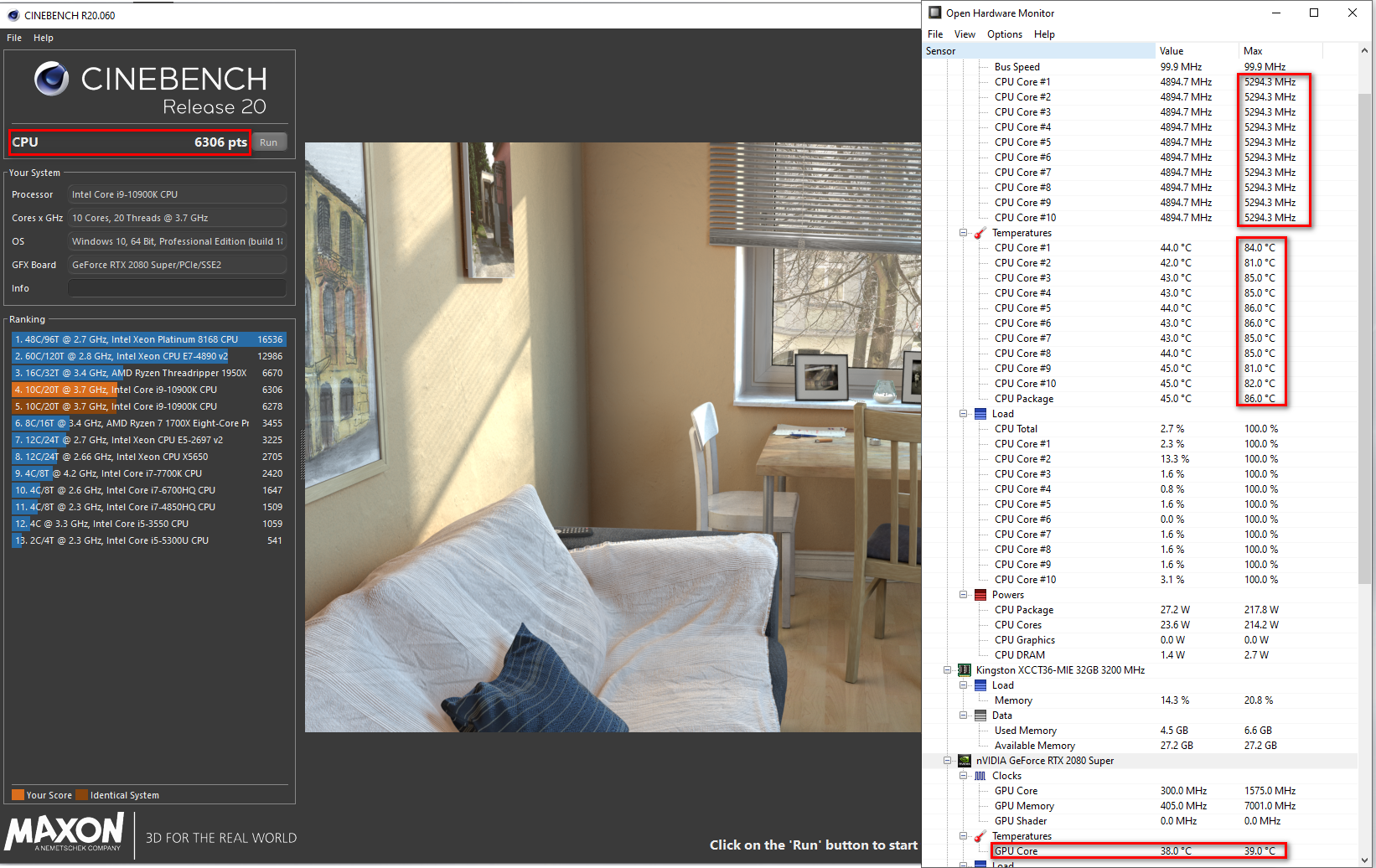
Task: Click the orange Your Score legend swatch
Action: pos(18,795)
